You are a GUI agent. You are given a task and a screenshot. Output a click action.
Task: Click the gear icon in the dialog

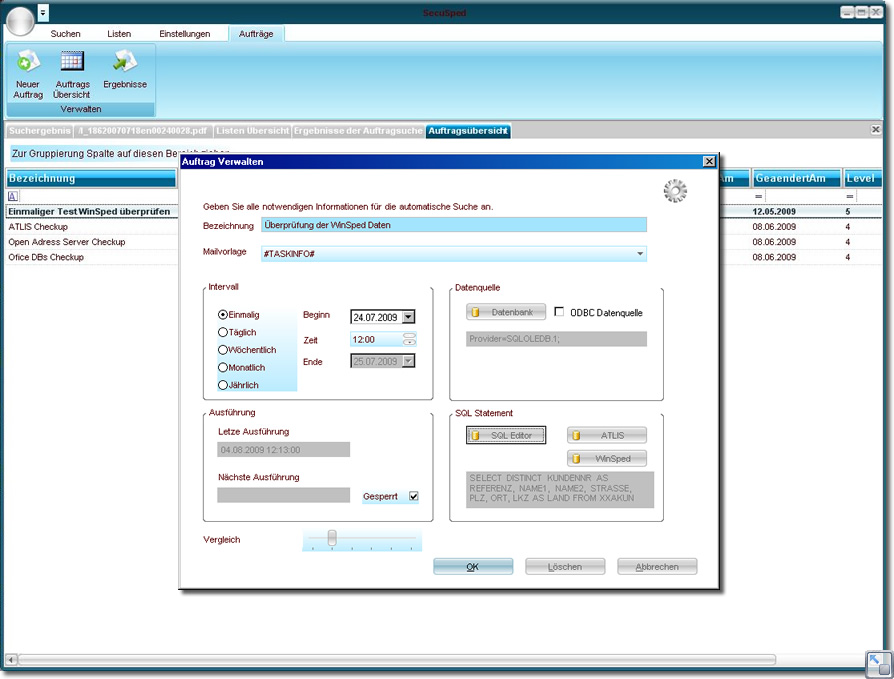point(675,191)
